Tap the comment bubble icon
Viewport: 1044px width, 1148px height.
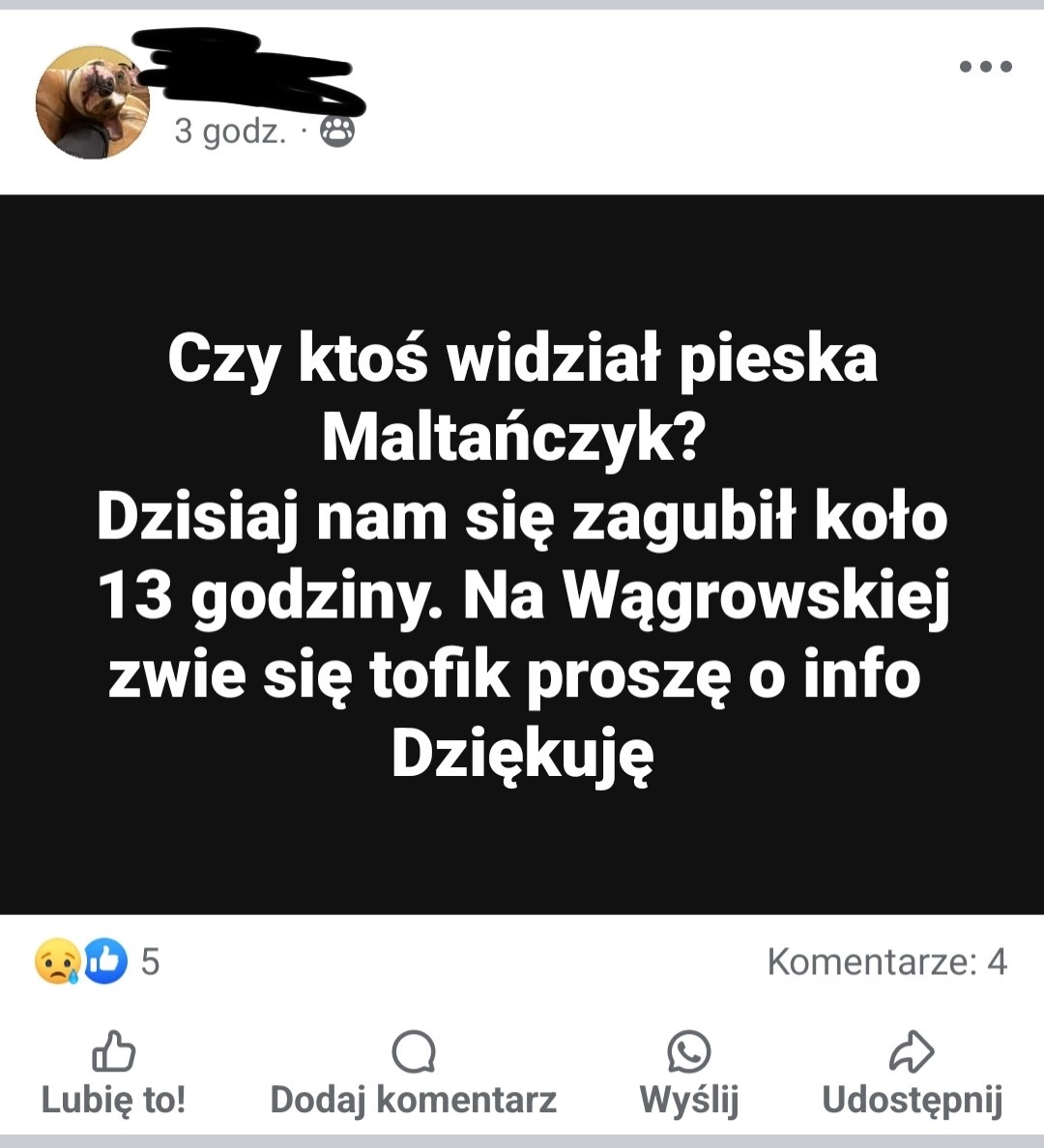(x=414, y=1051)
